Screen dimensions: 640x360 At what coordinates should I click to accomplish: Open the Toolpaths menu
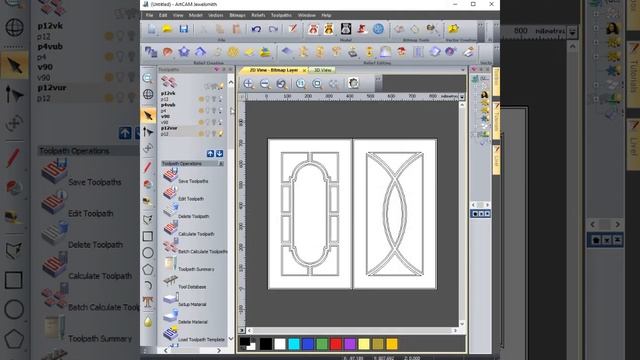click(281, 15)
